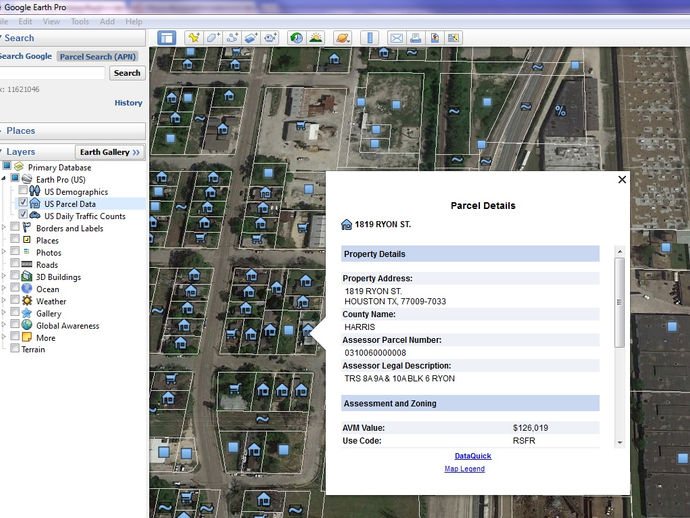This screenshot has height=518, width=690.
Task: Enable the Weather layer checkbox
Action: pos(15,300)
